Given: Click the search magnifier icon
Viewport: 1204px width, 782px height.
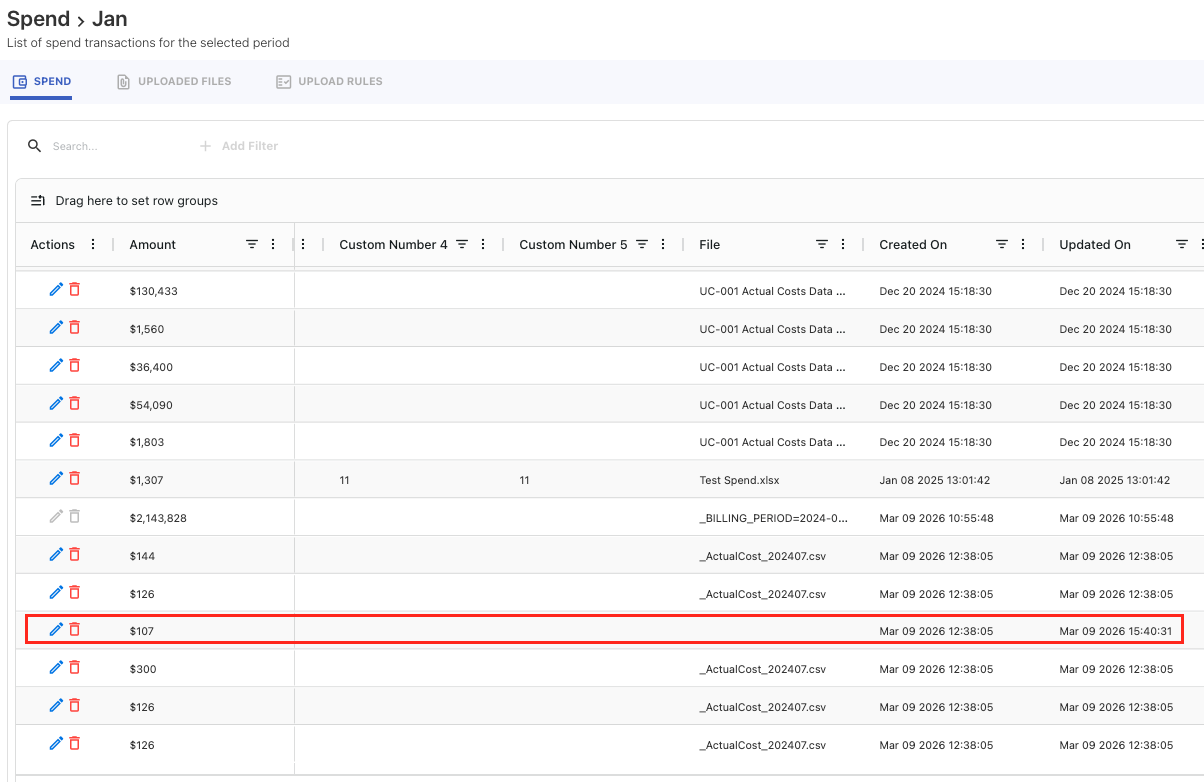Looking at the screenshot, I should (34, 146).
